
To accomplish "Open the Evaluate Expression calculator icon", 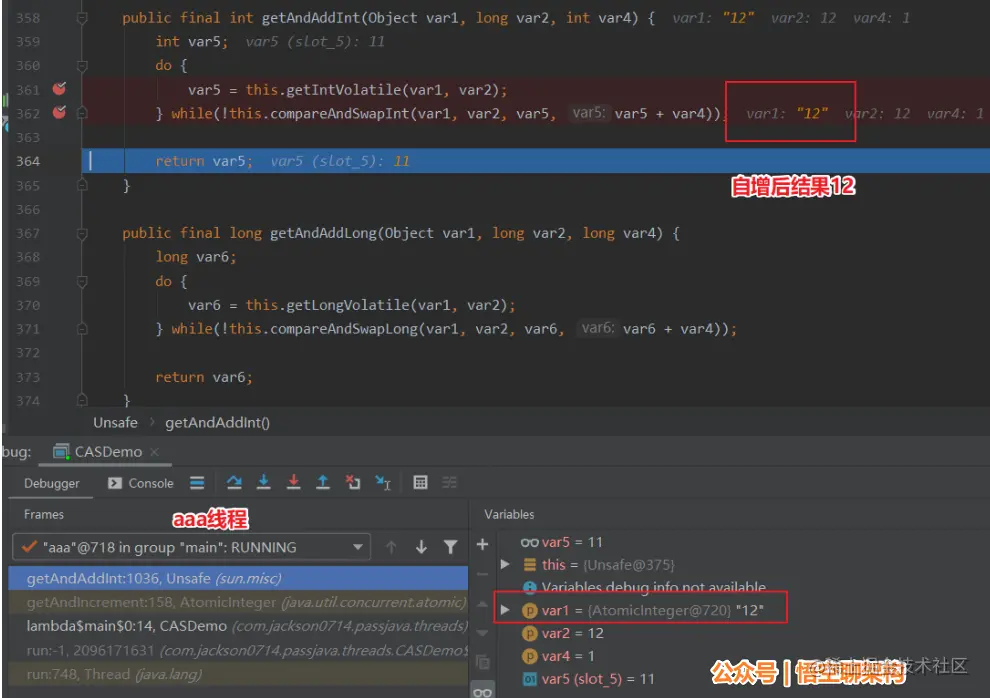I will (x=420, y=483).
